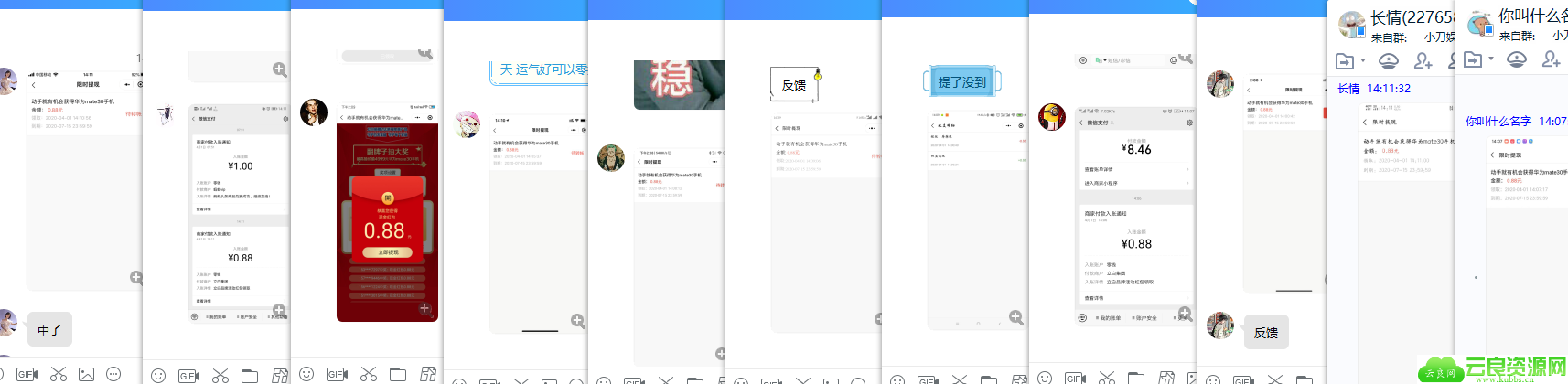Open the image picker beside 中了 chat's scissors
This screenshot has width=1568, height=384.
pyautogui.click(x=86, y=374)
